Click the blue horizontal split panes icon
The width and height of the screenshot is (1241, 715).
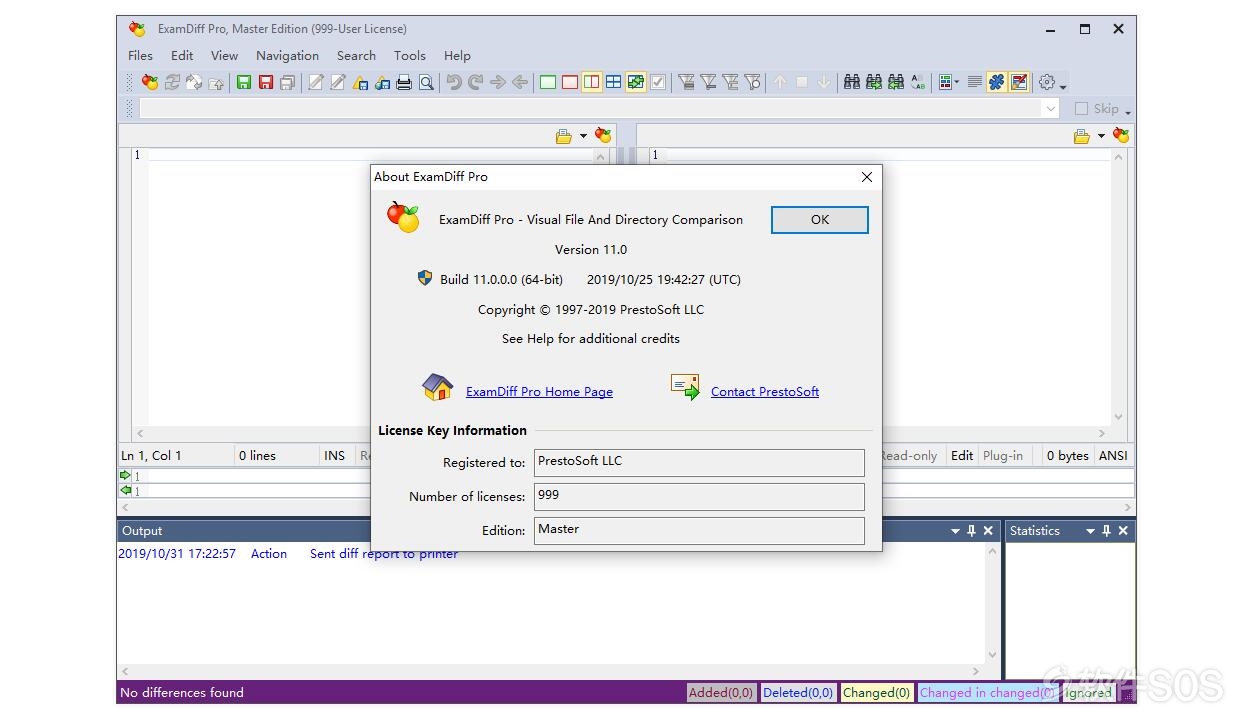click(x=614, y=82)
